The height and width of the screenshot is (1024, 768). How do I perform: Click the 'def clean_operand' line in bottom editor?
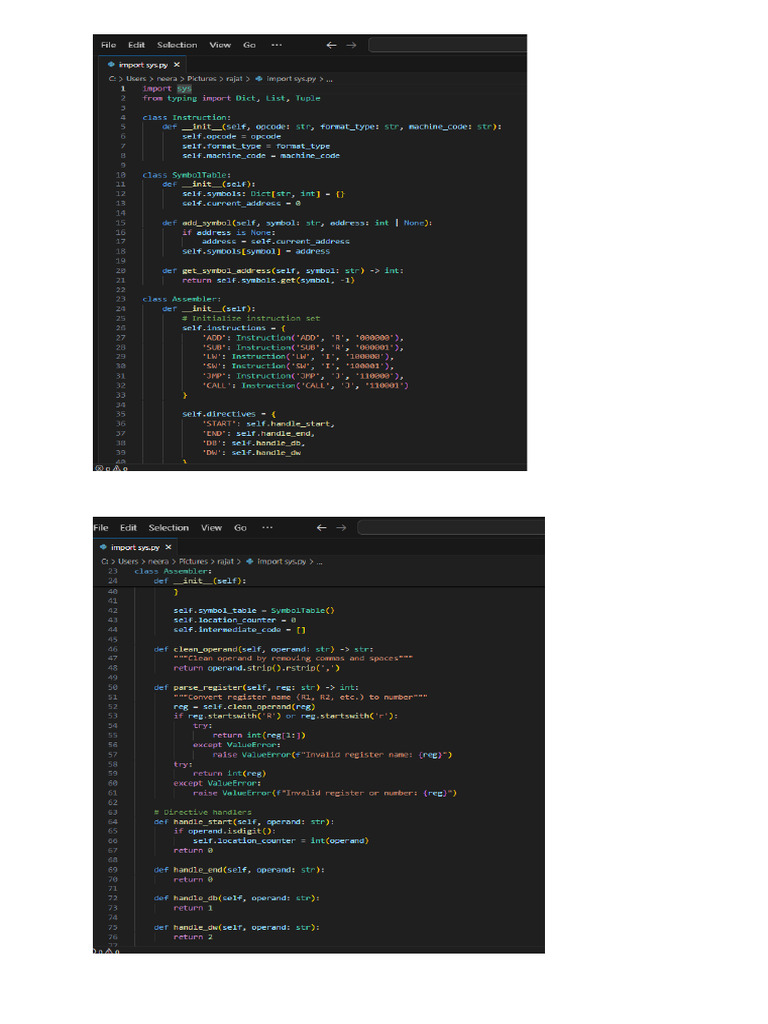(263, 649)
